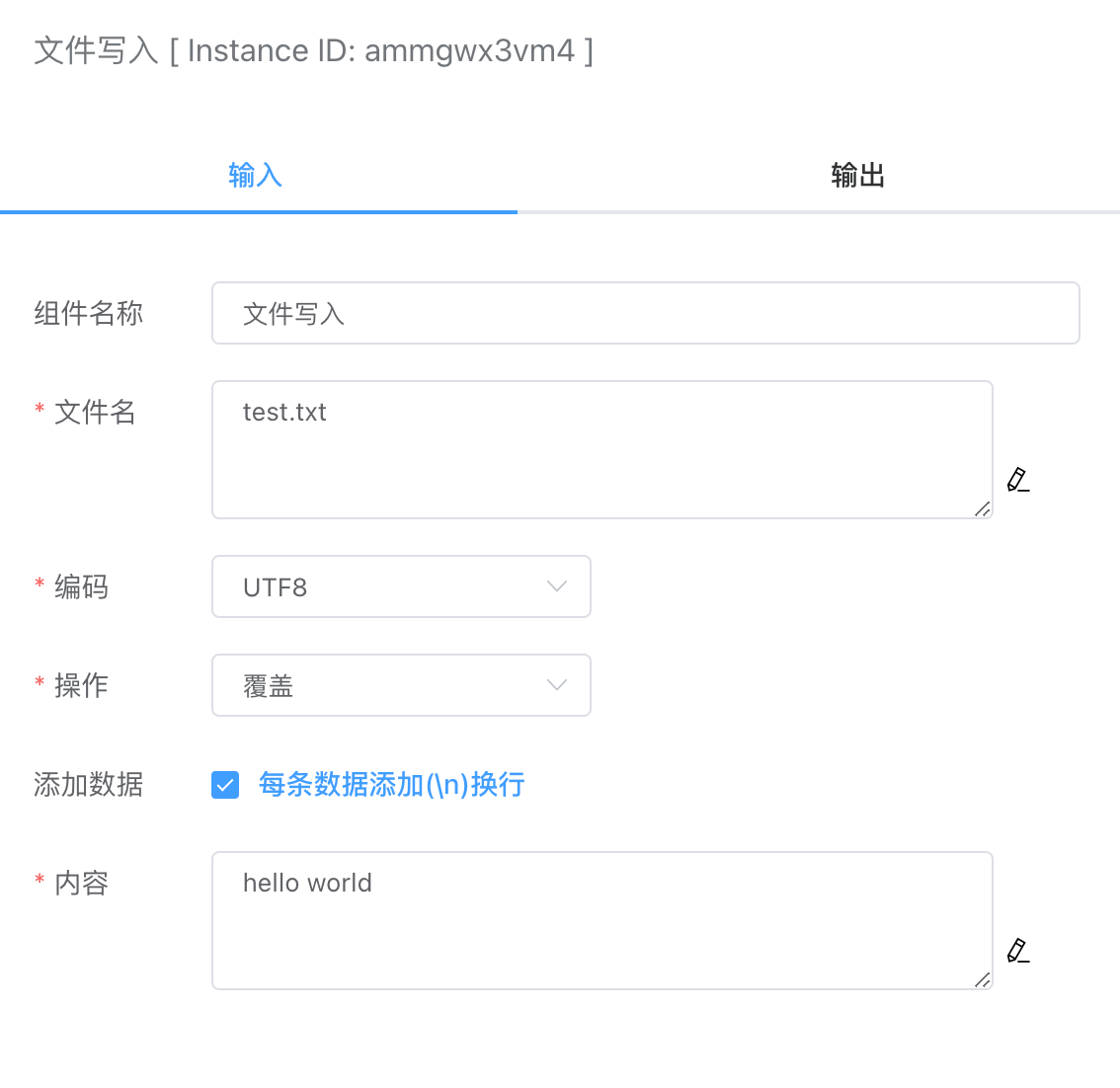Switch to the 输出 tab
This screenshot has height=1088, width=1120.
(857, 175)
